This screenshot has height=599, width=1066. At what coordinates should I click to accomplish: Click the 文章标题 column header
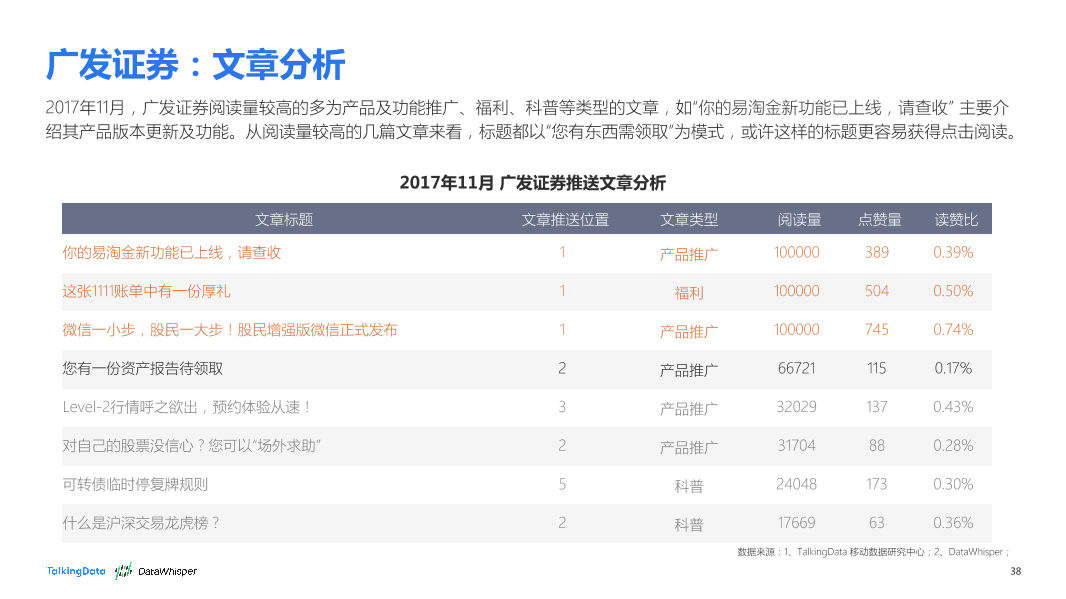[283, 220]
